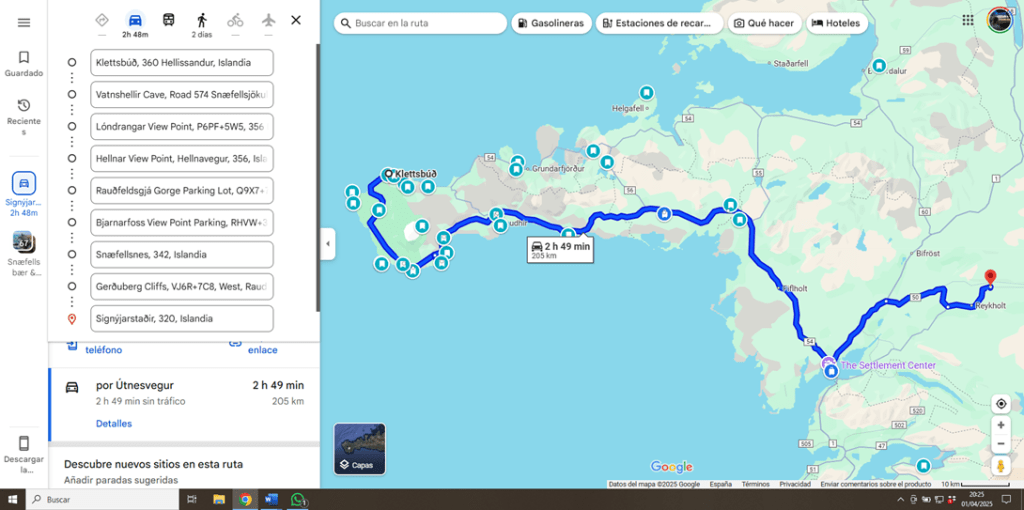Open Recientes history in sidebar
The height and width of the screenshot is (510, 1024).
(x=24, y=112)
